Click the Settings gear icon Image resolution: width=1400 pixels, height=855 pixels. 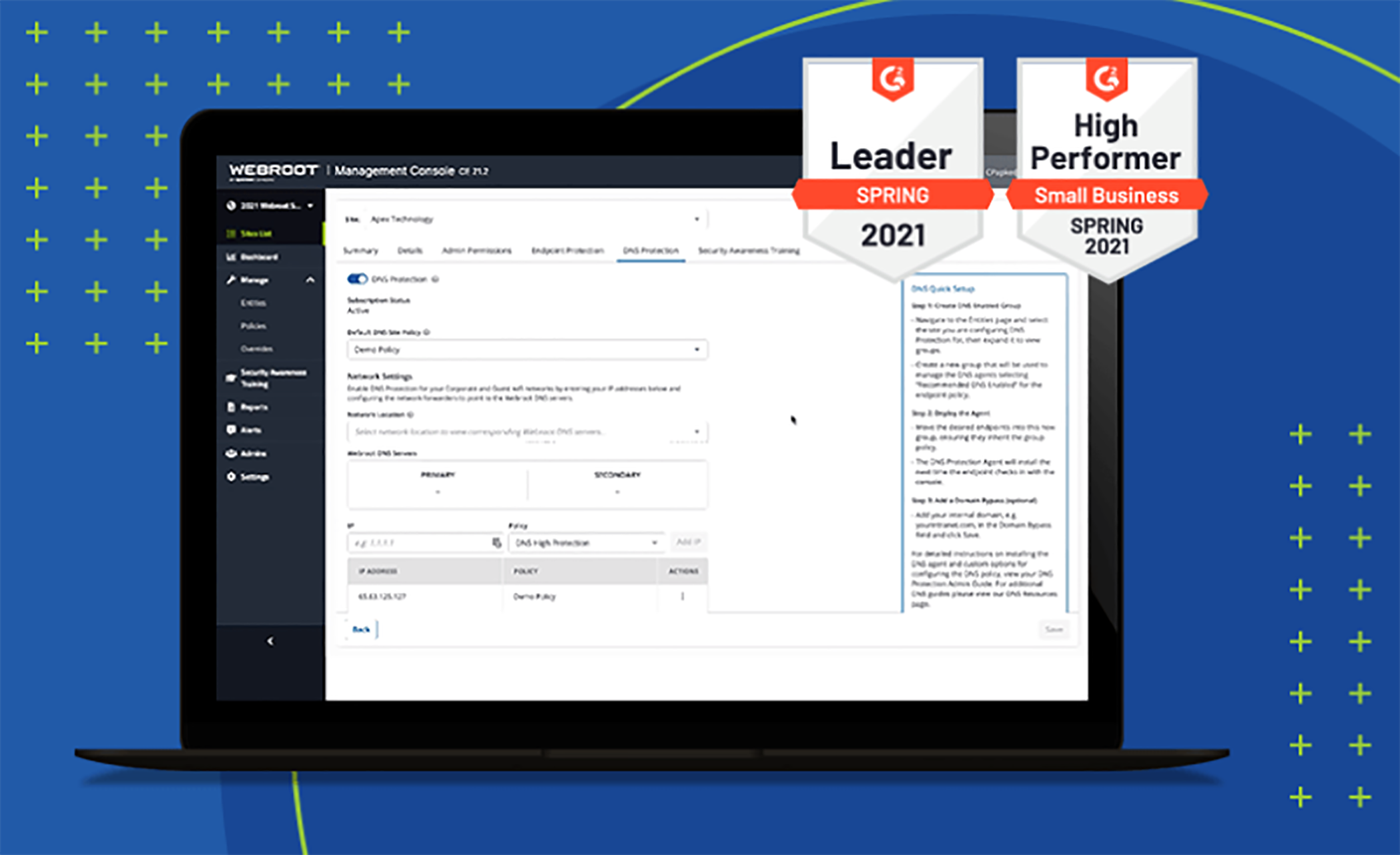click(x=231, y=476)
